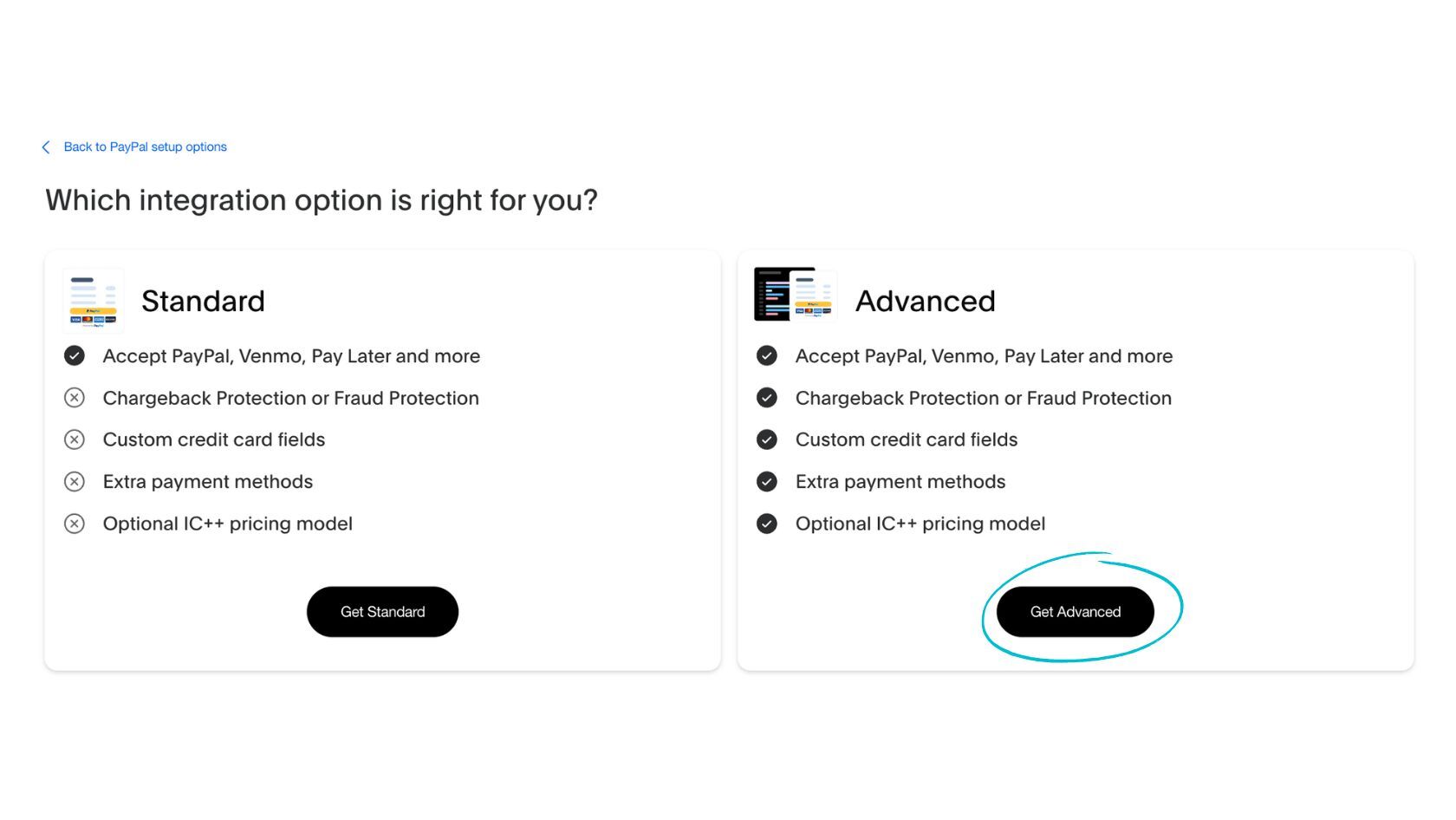Screen dimensions: 1456x820
Task: Click the Get Standard button
Action: pyautogui.click(x=382, y=612)
